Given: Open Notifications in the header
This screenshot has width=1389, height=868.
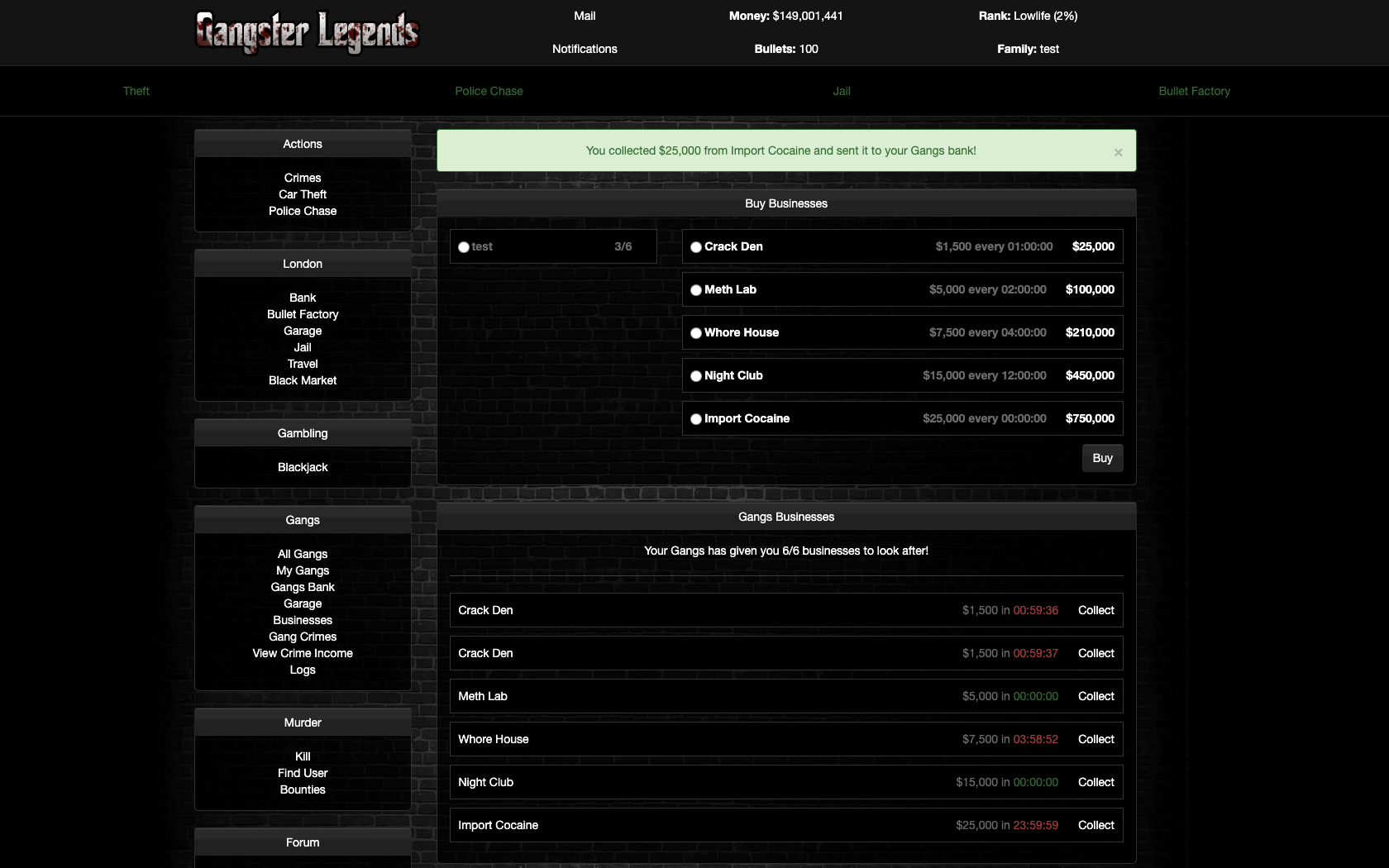Looking at the screenshot, I should pos(585,49).
